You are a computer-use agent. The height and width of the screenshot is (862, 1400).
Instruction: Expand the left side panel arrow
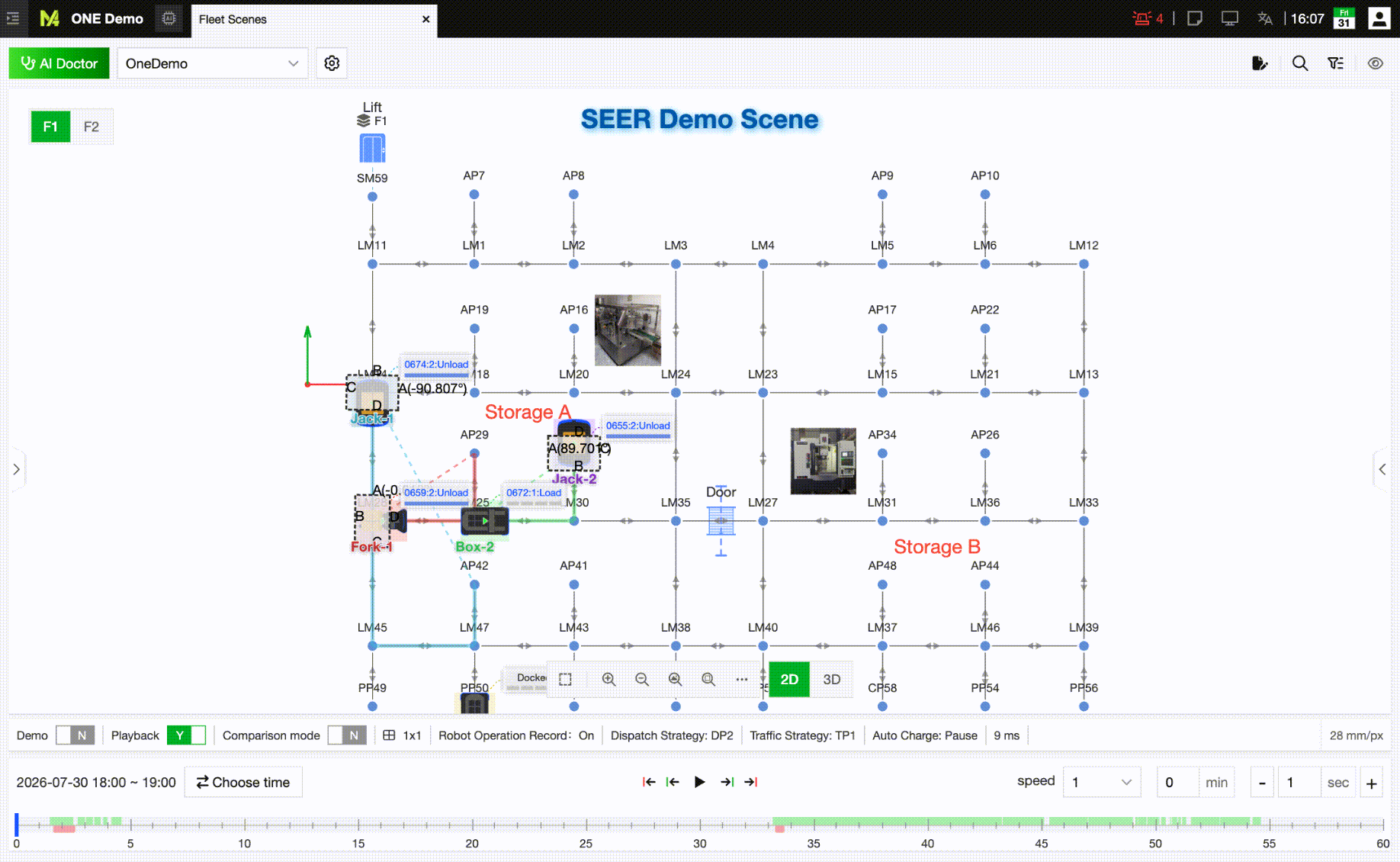coord(16,469)
